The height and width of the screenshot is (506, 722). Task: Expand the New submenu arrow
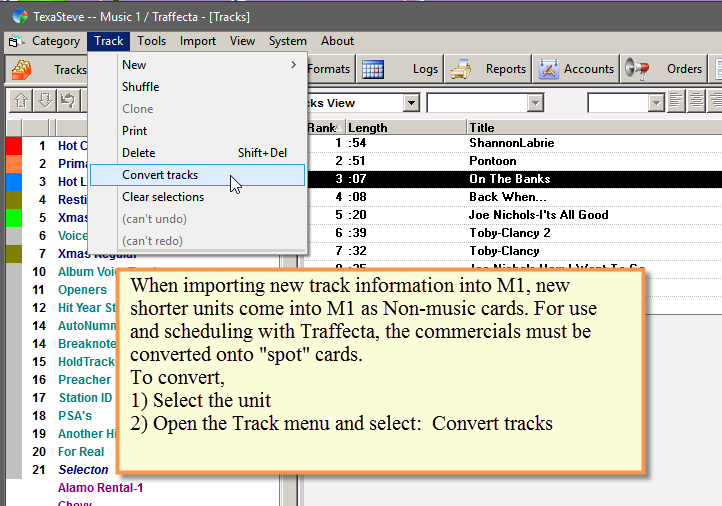point(294,65)
